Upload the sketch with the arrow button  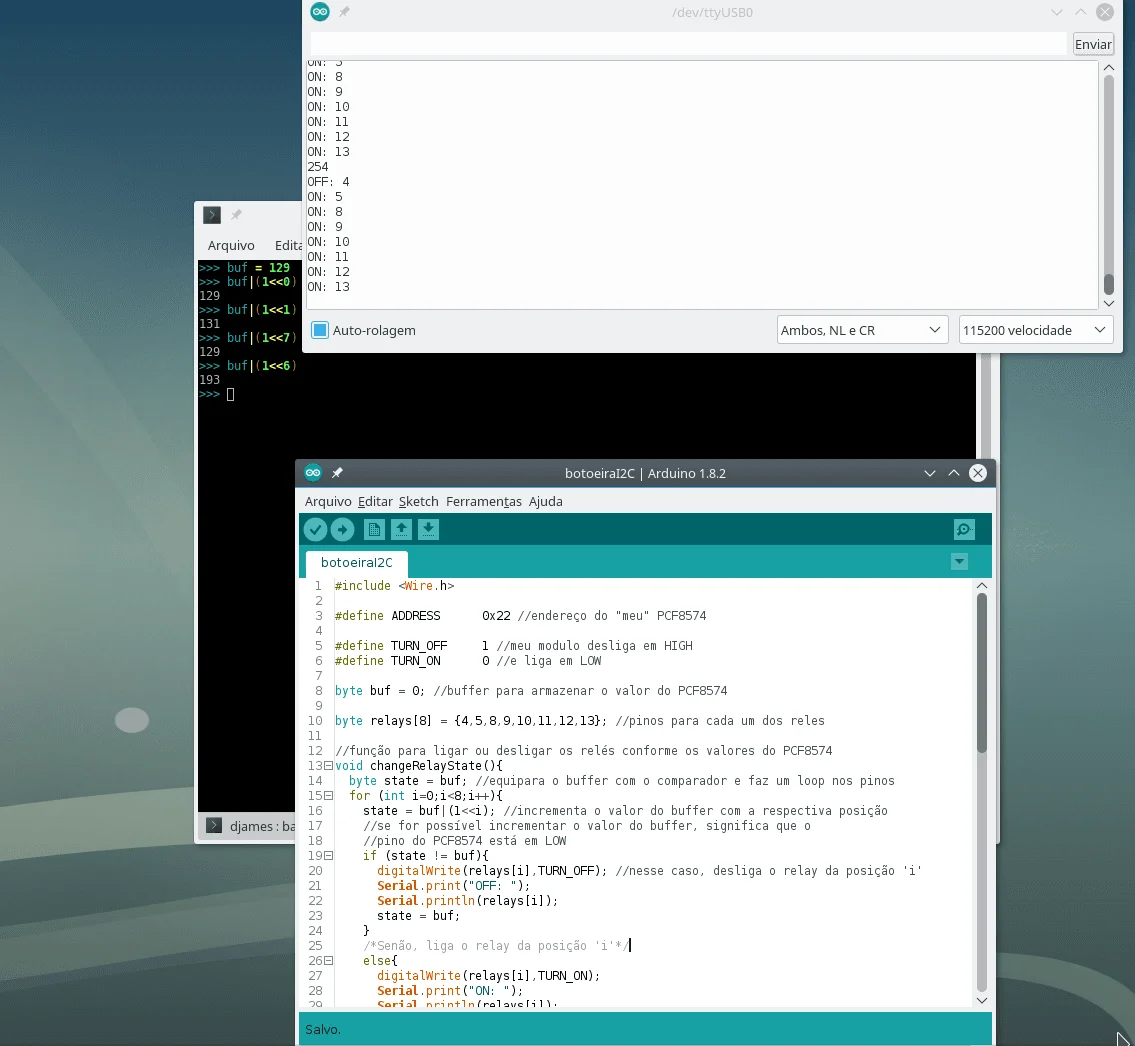[x=342, y=530]
